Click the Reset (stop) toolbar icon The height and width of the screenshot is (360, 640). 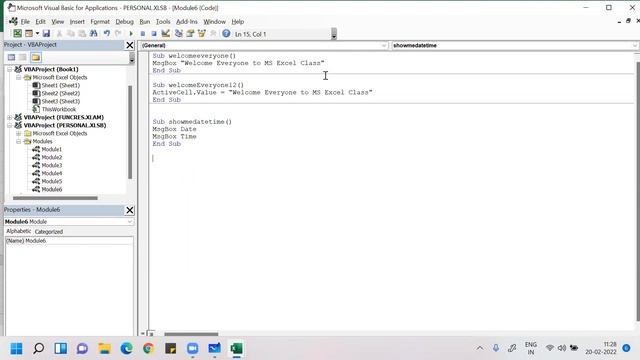[154, 34]
